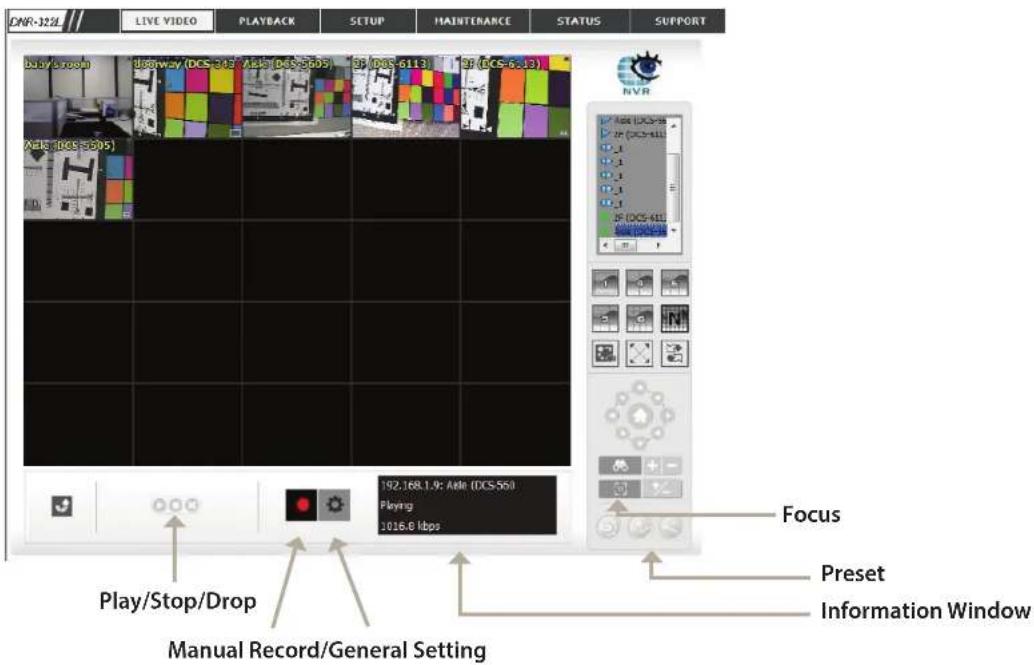The image size is (1034, 665).
Task: Click the camera list scroll-down arrow
Action: (674, 231)
